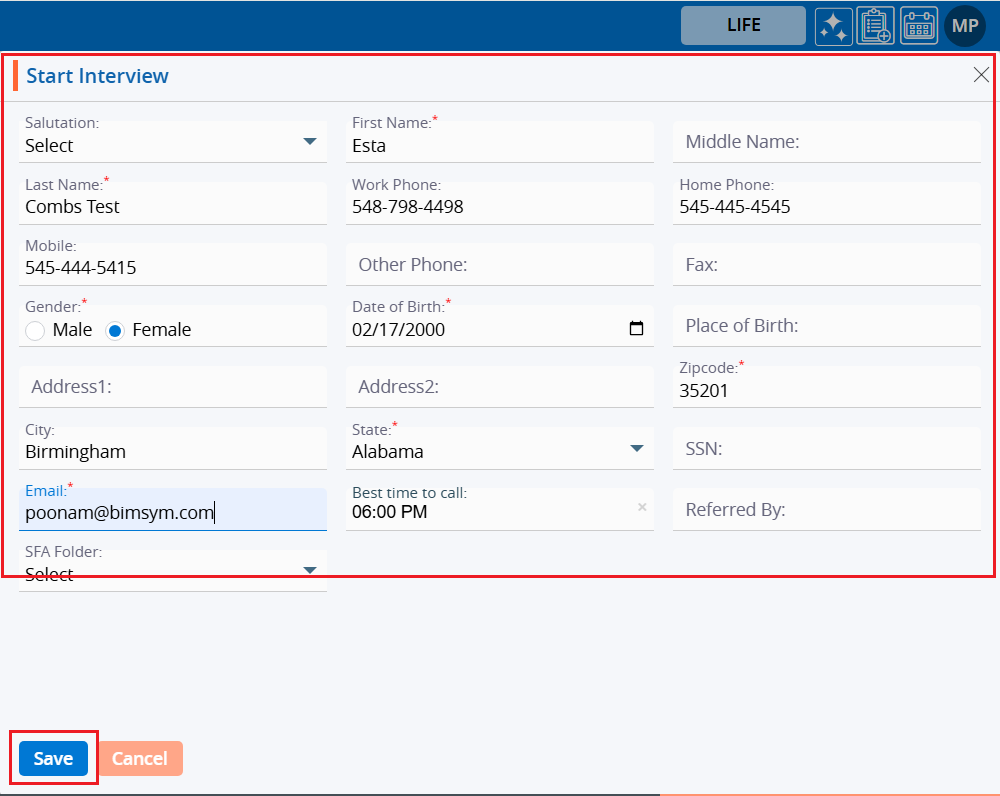The width and height of the screenshot is (1000, 796).
Task: Select the Female gender radio button
Action: pyautogui.click(x=115, y=330)
